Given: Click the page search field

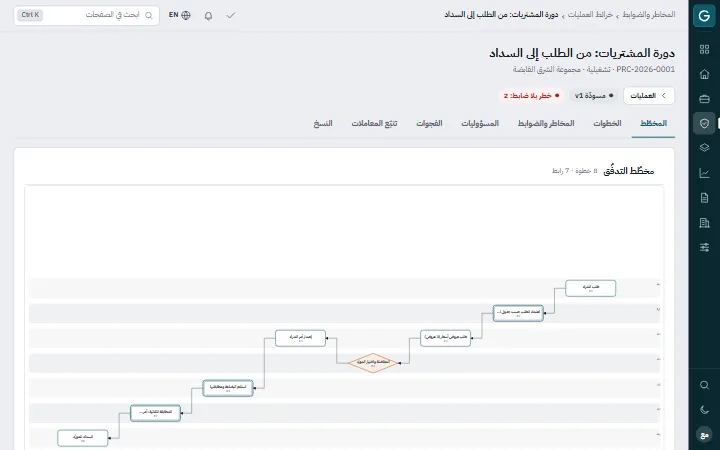Looking at the screenshot, I should pyautogui.click(x=87, y=15).
